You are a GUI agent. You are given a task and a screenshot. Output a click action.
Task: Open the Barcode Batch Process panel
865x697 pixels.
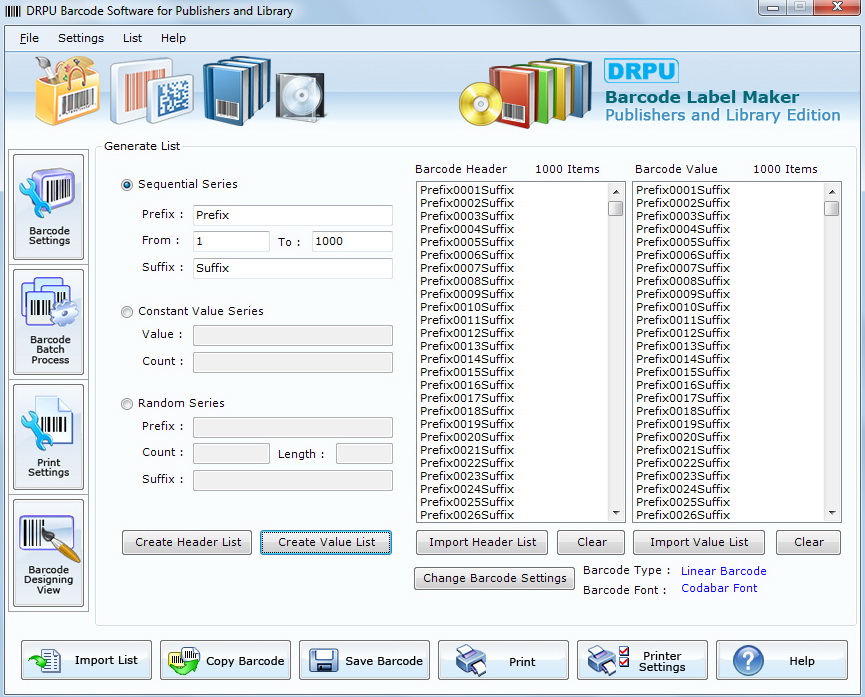point(49,321)
